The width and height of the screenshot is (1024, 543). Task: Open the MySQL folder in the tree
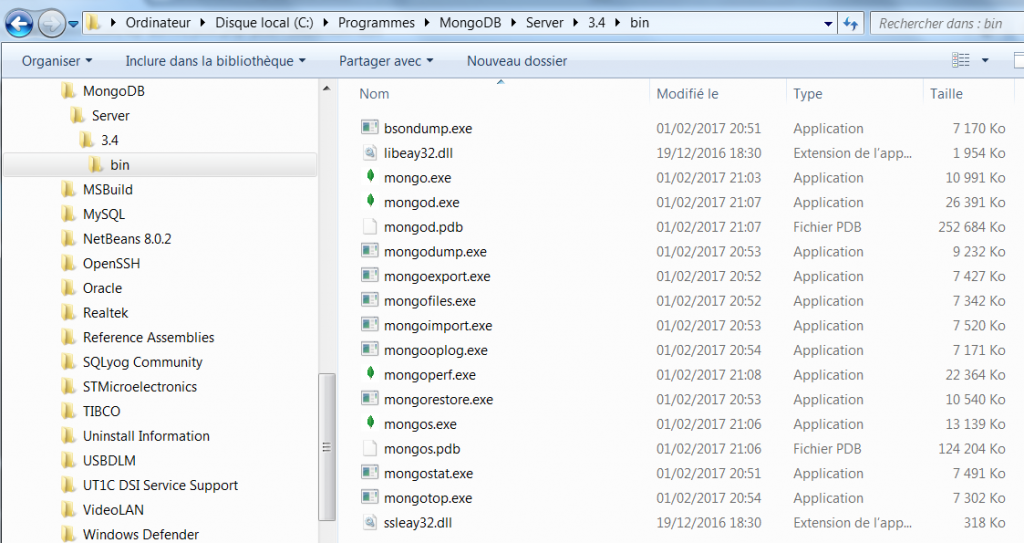click(103, 214)
